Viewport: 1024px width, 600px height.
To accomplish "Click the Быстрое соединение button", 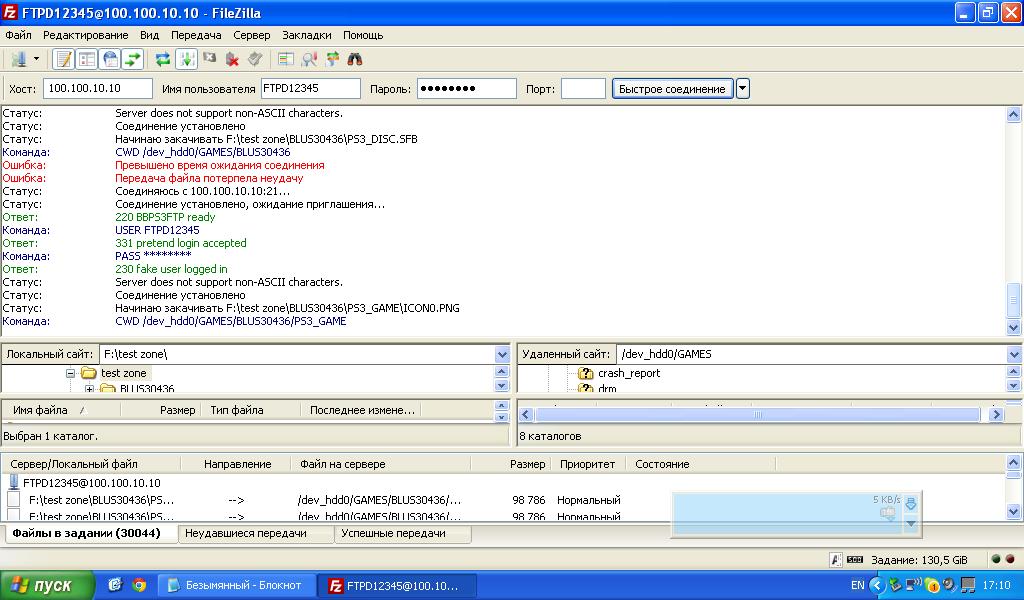I will [672, 89].
